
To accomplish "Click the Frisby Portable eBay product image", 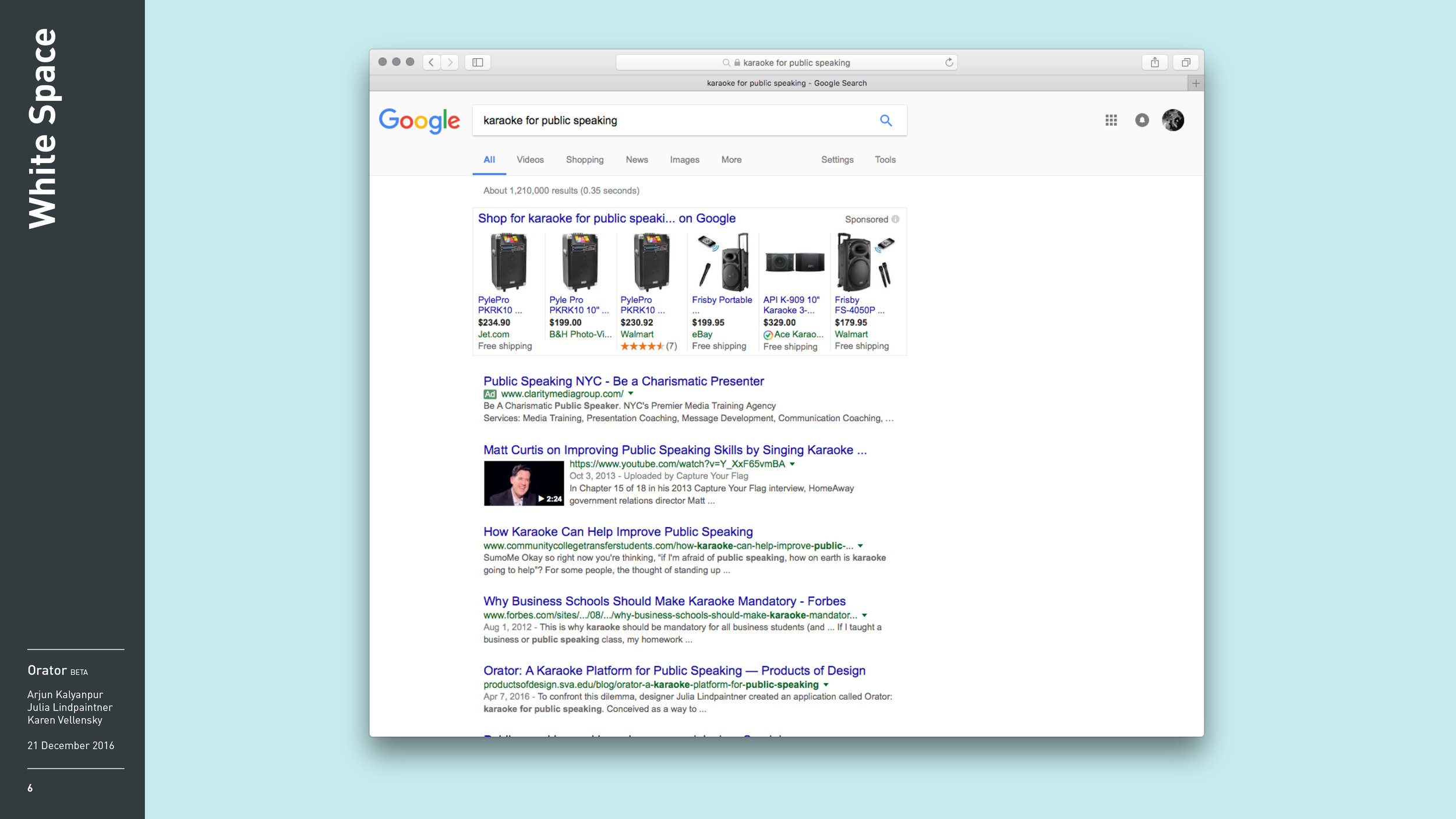I will coord(723,262).
